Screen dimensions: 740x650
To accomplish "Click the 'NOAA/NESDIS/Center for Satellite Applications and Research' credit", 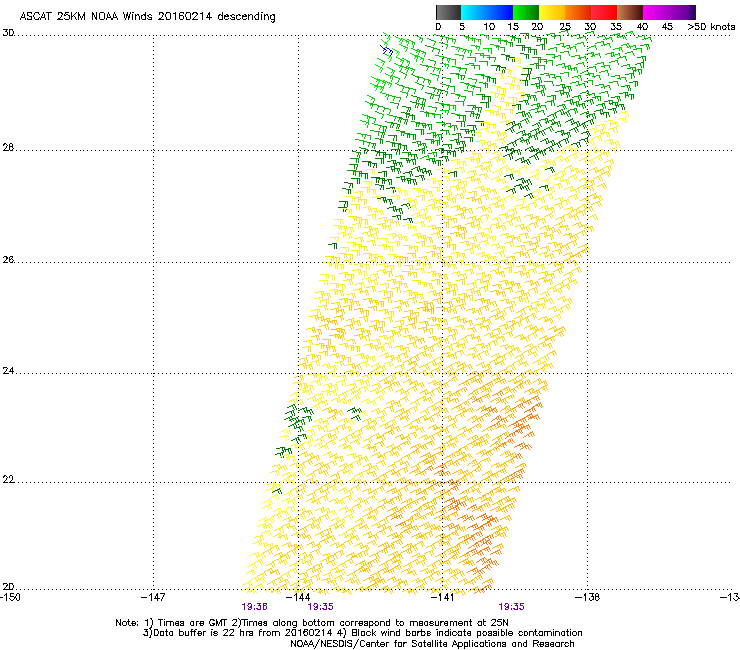I will [x=432, y=644].
